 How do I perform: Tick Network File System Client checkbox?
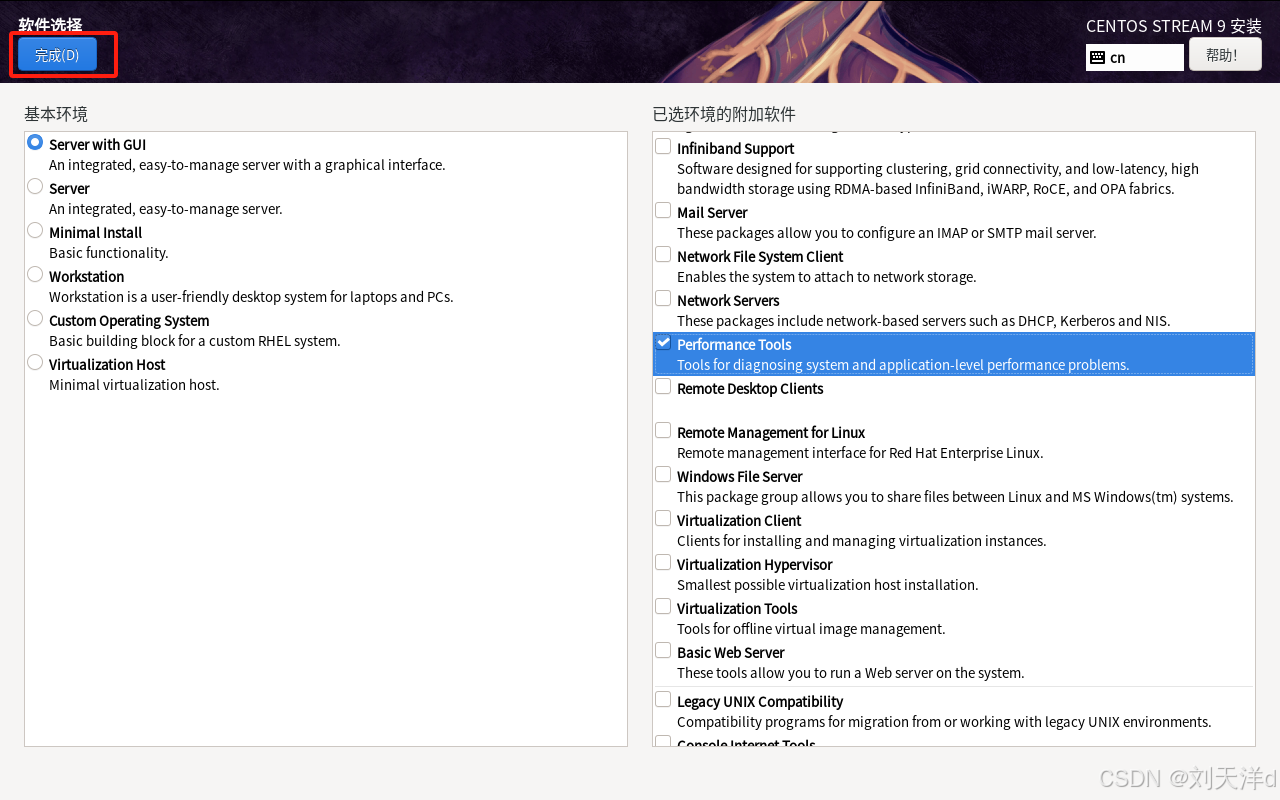coord(663,255)
